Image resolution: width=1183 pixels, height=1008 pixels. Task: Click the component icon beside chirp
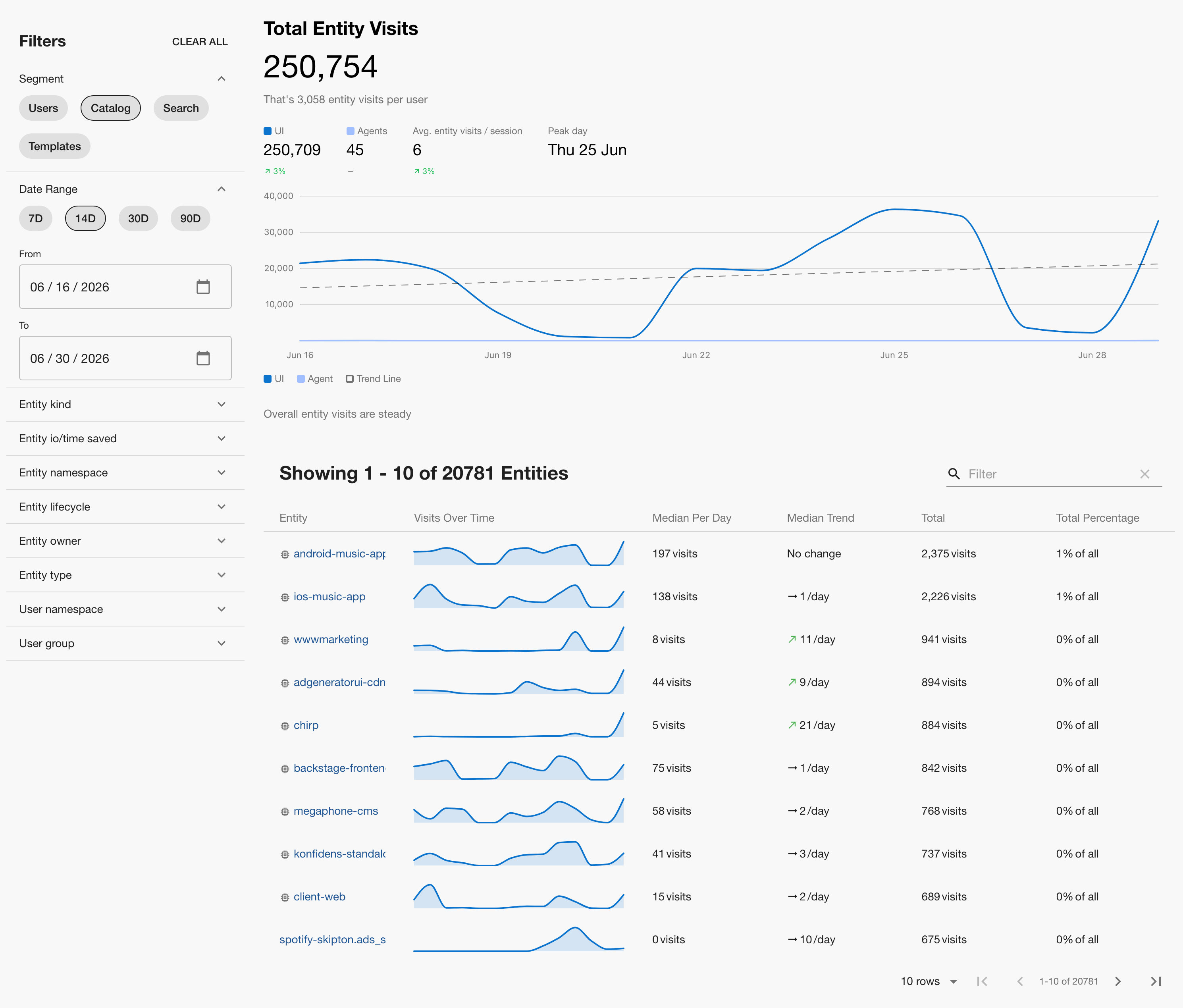285,726
